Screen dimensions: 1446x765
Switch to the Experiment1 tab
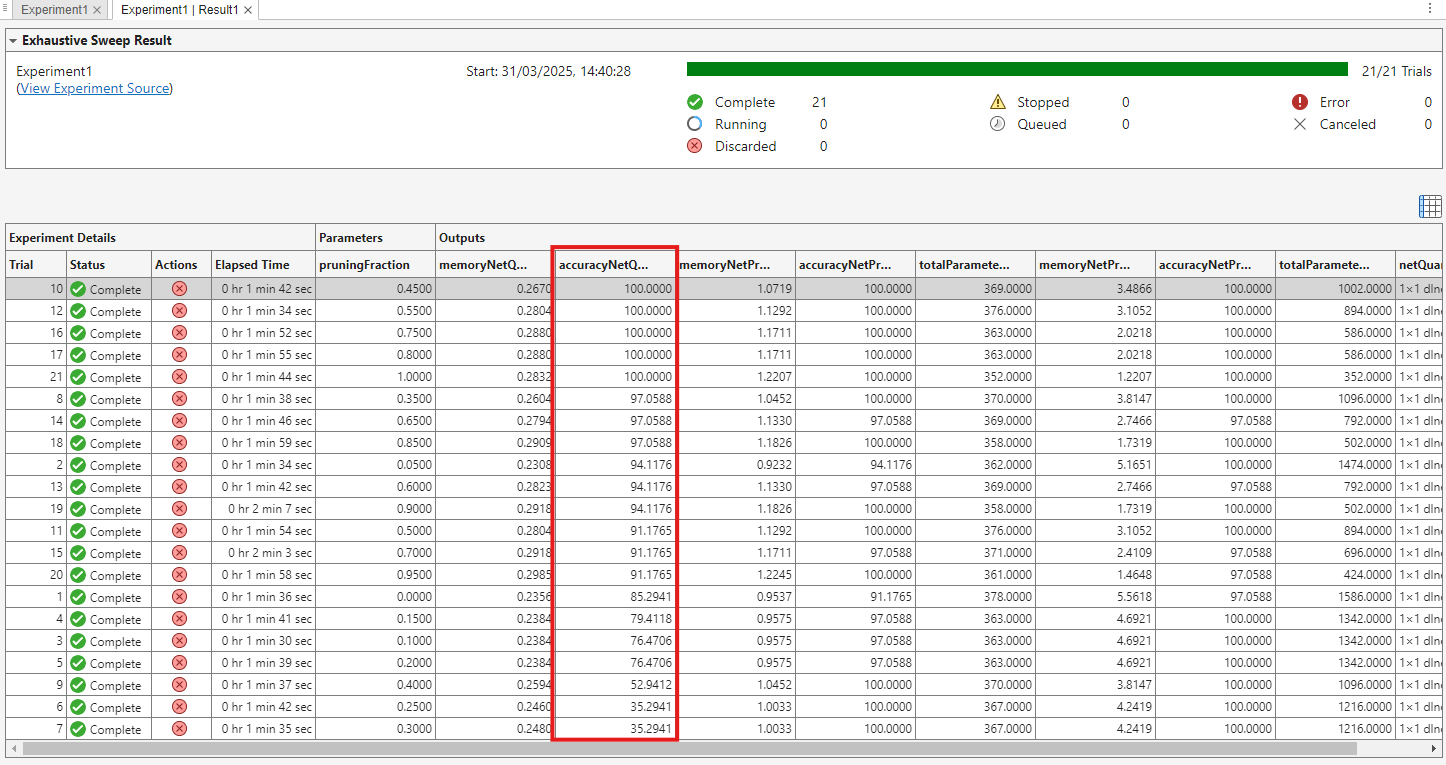(x=55, y=9)
